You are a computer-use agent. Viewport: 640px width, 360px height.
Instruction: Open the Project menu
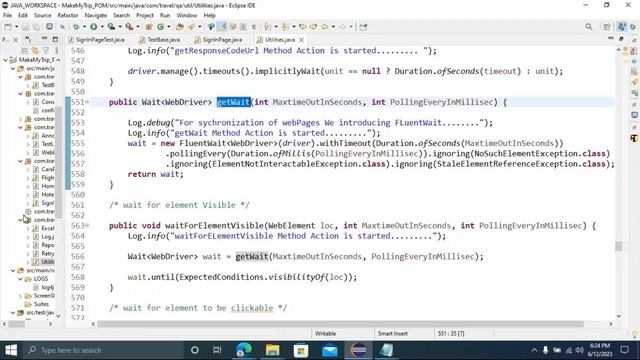[x=145, y=15]
